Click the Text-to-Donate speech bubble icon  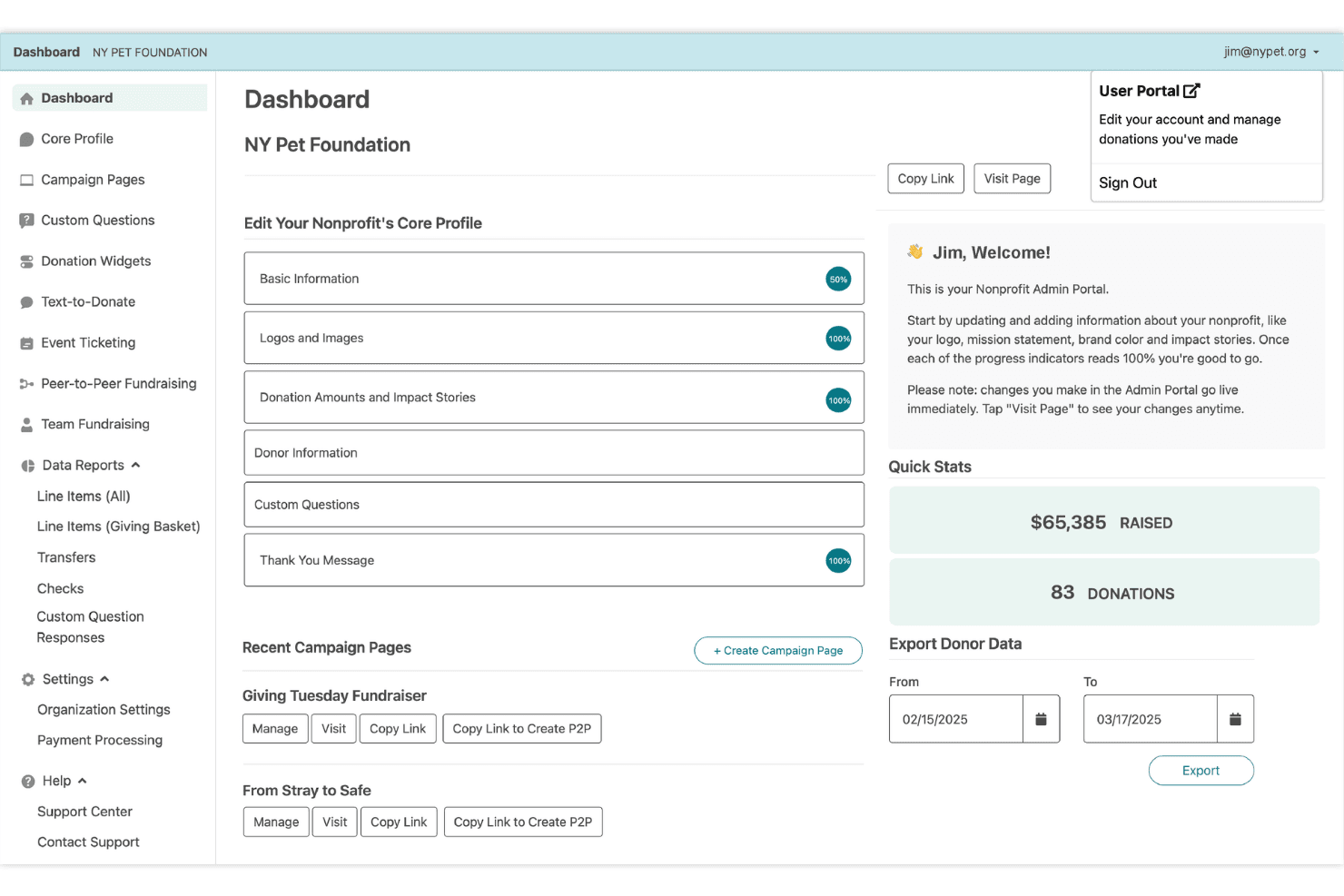point(27,302)
